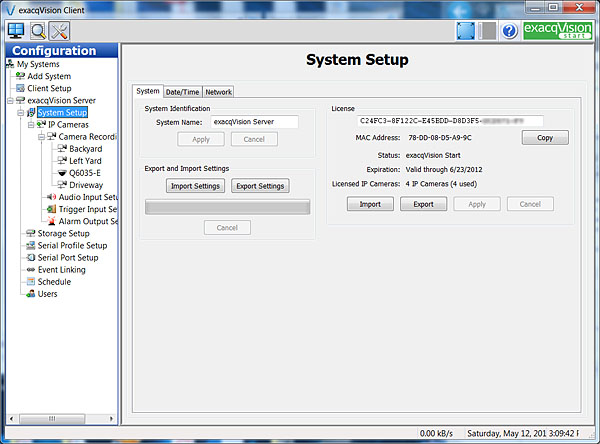Click Cancel below the settings progress bar
This screenshot has width=600, height=444.
point(227,227)
